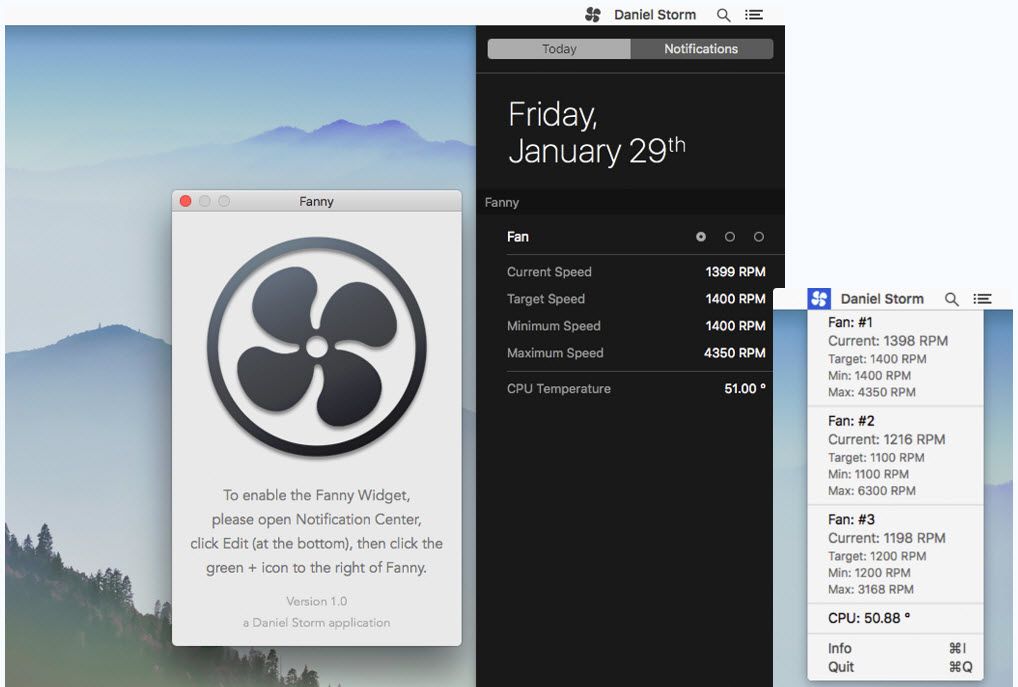Click the "Minimum Speed" label in the widget

tap(554, 326)
